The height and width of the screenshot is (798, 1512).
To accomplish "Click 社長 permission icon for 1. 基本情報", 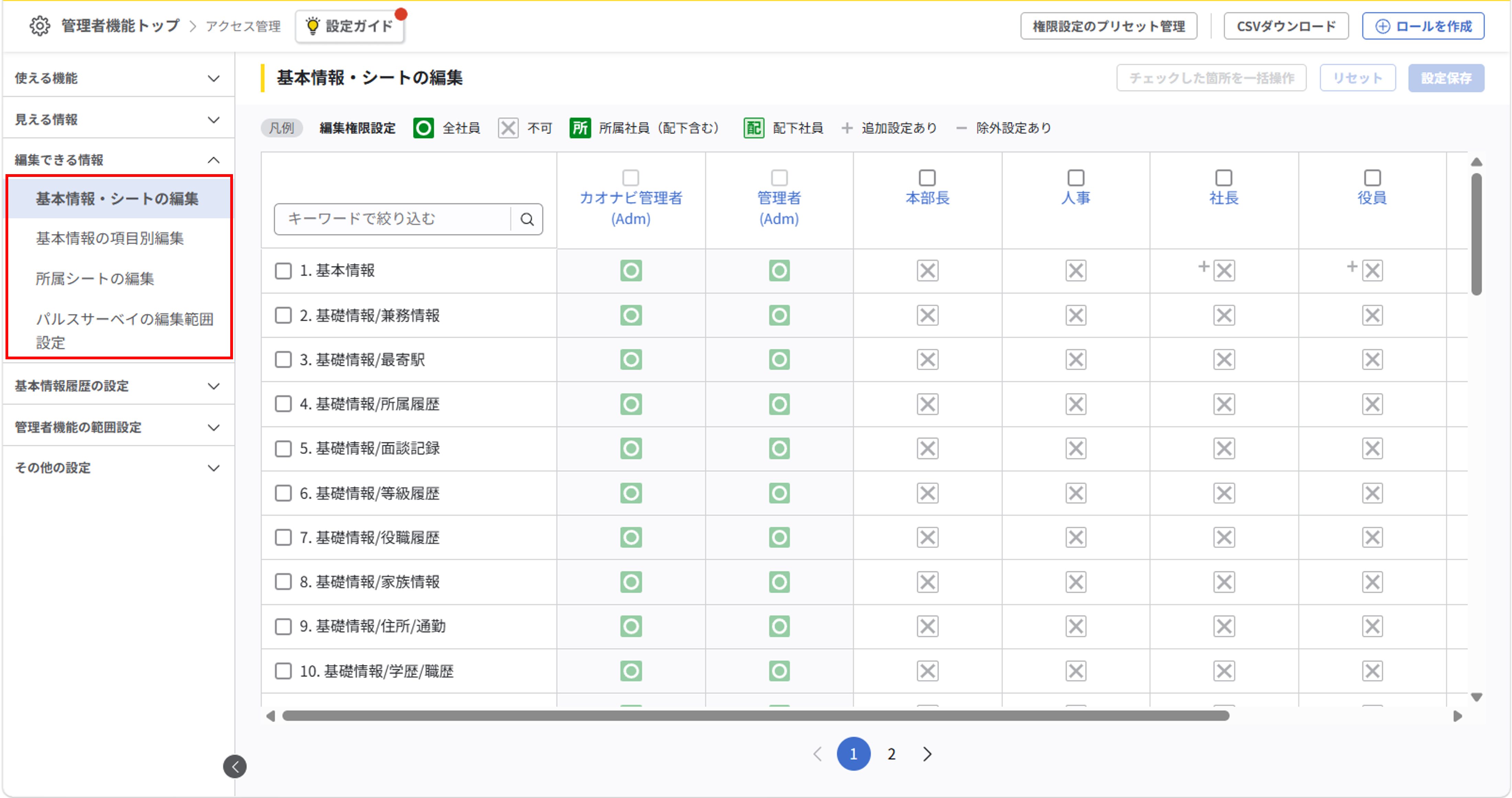I will [1224, 270].
